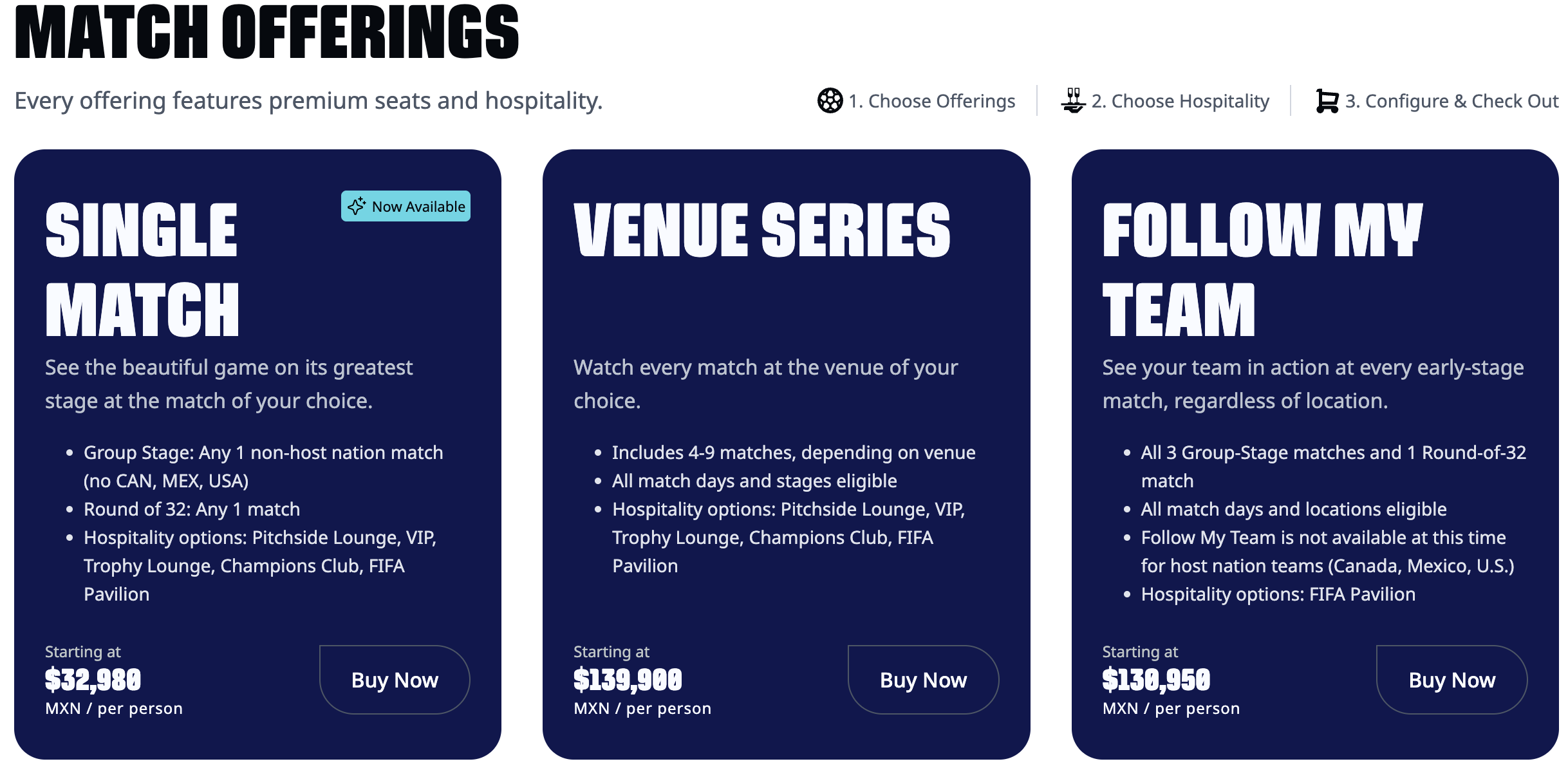Buy Now for Follow My Team offering

[1452, 680]
